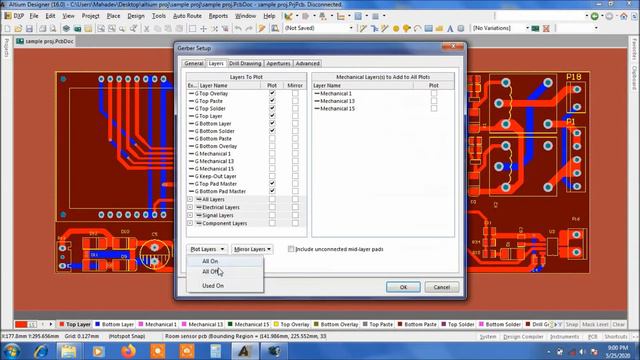Viewport: 640px width, 360px height.
Task: Click the File Explorer taskbar icon
Action: pyautogui.click(x=69, y=351)
